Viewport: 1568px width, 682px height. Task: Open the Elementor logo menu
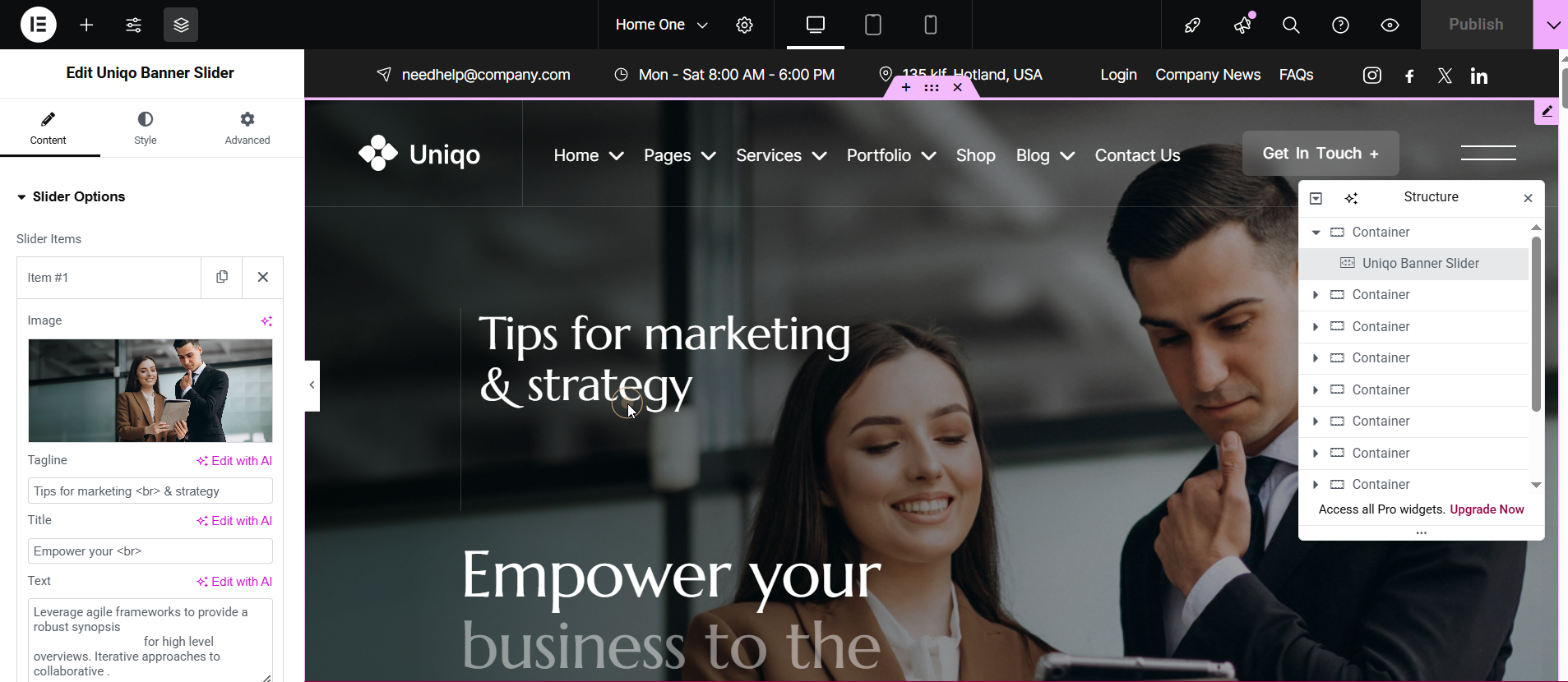(38, 25)
